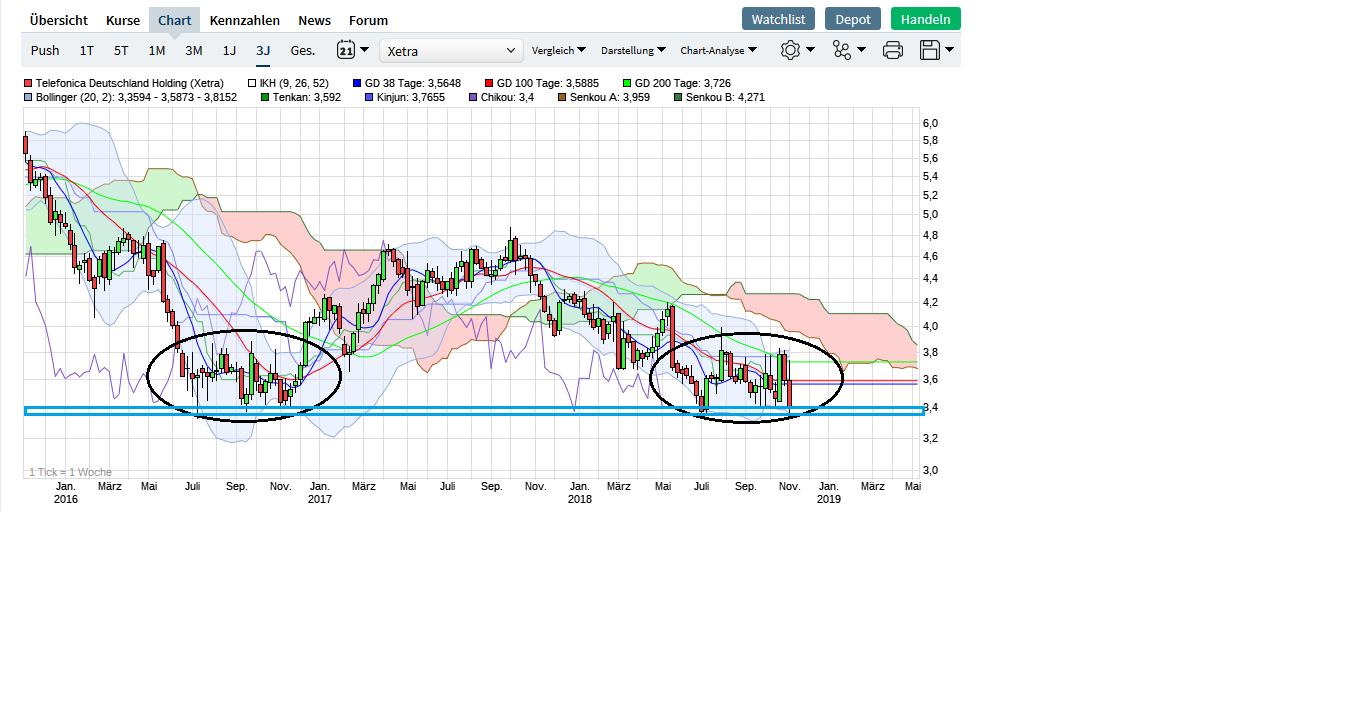Activate the Push live update mode
Image resolution: width=1366 pixels, height=728 pixels.
coord(45,50)
